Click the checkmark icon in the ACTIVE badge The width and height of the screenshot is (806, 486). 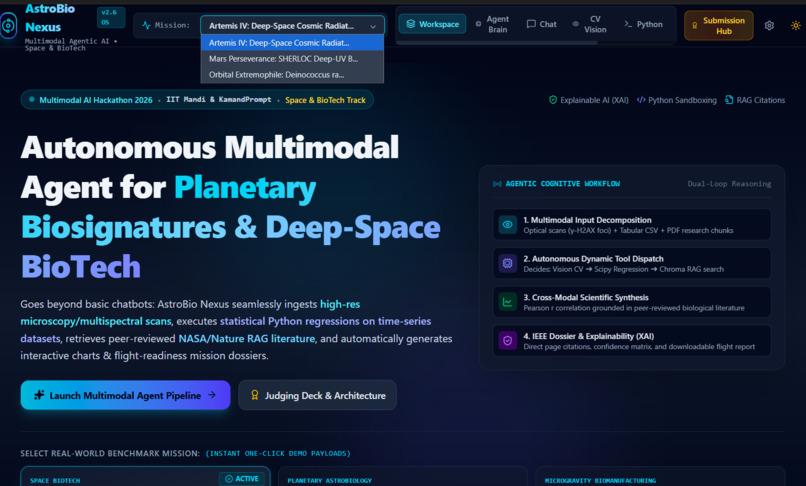(x=229, y=479)
